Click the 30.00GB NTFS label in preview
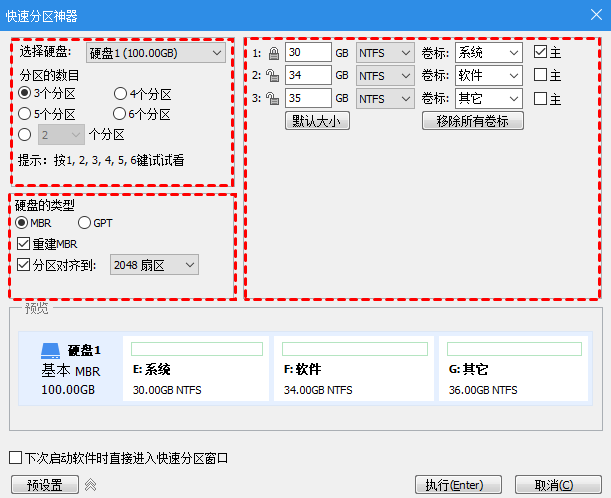This screenshot has height=498, width=611. (x=167, y=390)
